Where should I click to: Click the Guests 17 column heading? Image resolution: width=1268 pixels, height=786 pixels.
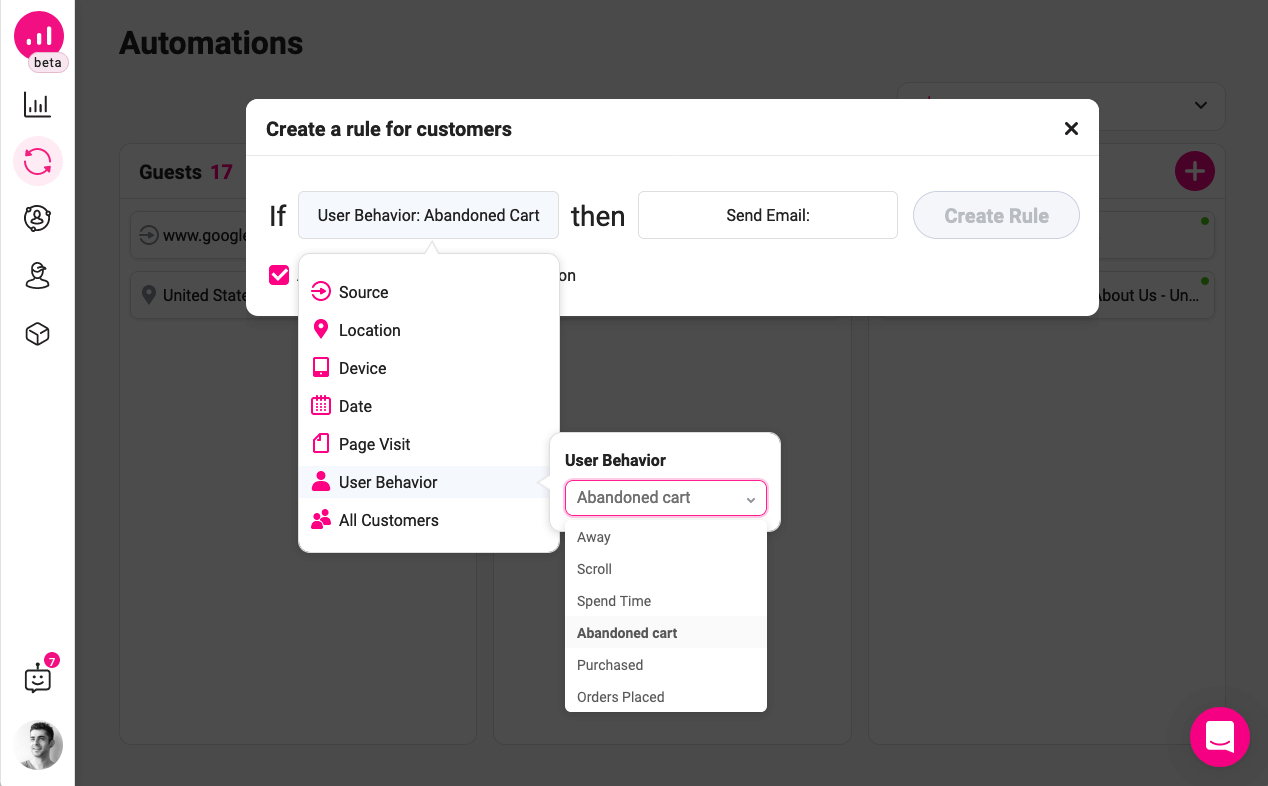tap(186, 172)
